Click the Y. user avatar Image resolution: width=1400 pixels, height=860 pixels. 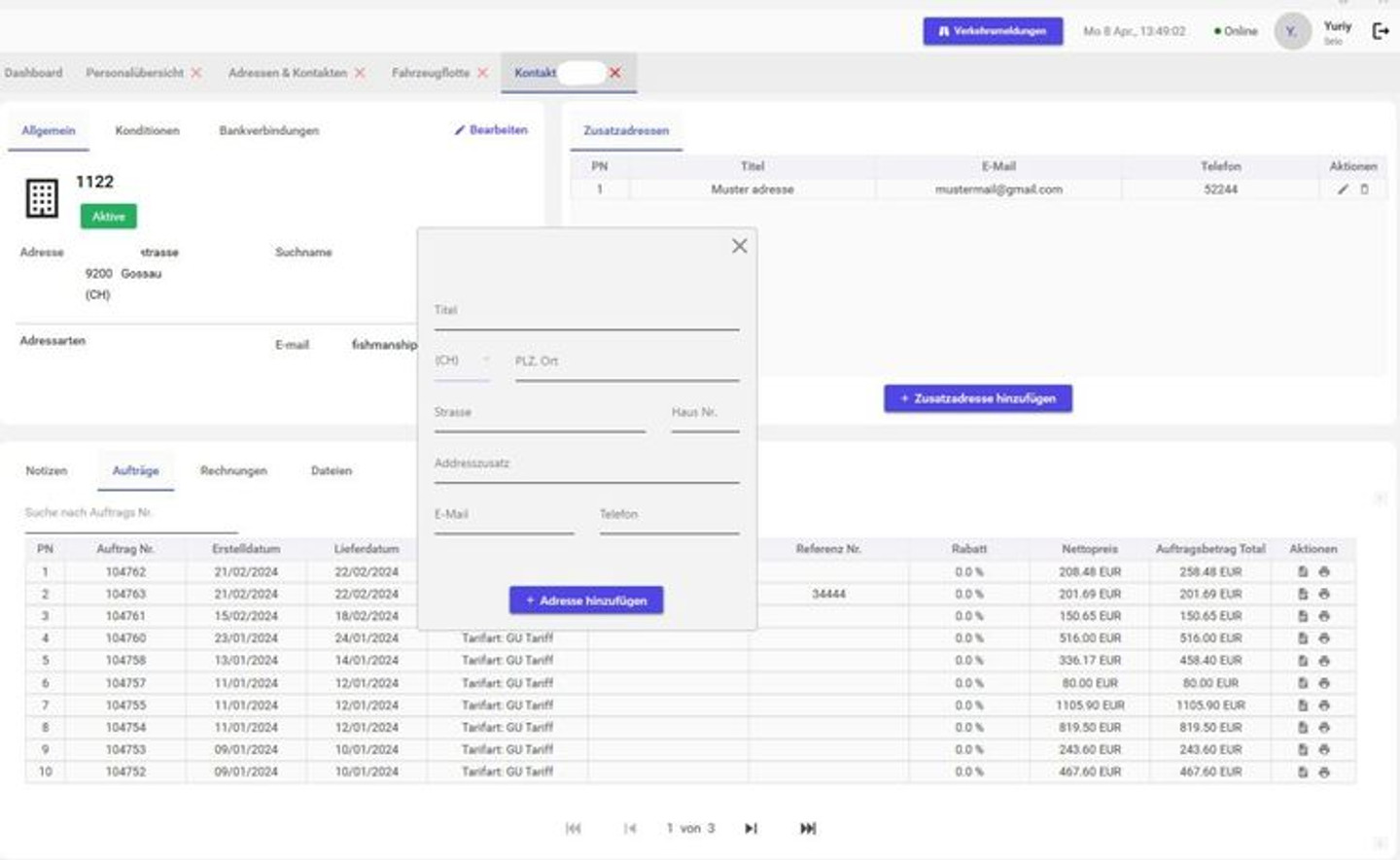coord(1292,31)
